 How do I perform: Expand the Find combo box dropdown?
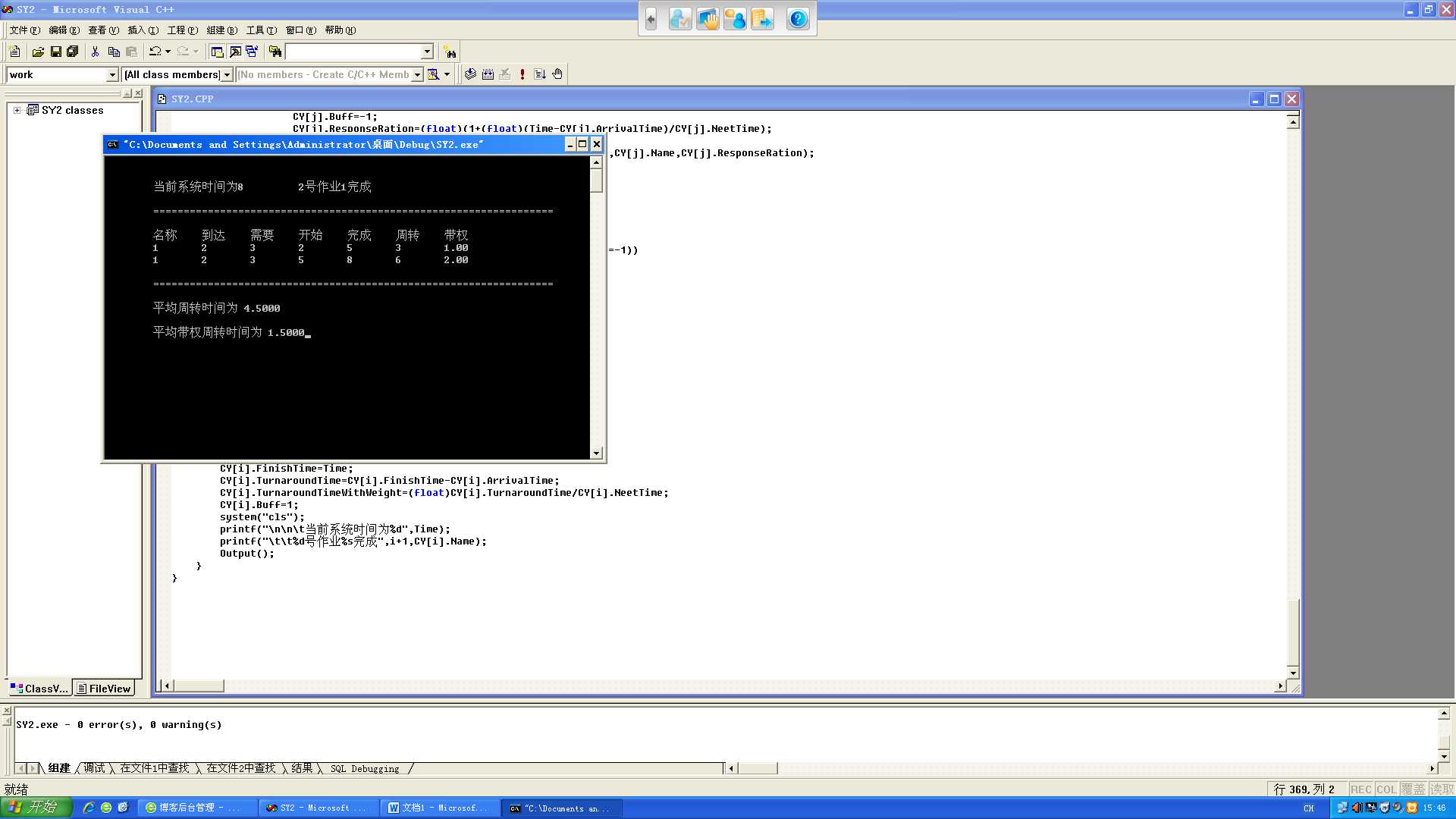427,52
